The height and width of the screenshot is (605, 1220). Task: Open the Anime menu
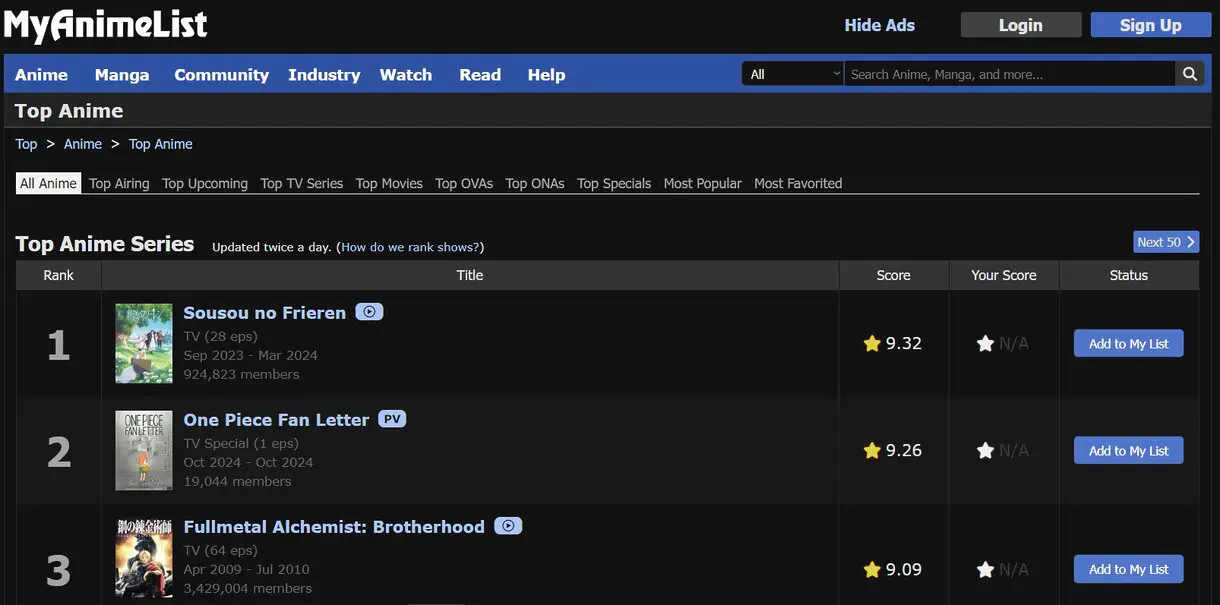[42, 75]
